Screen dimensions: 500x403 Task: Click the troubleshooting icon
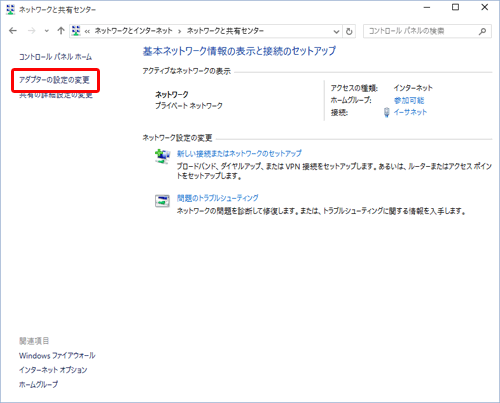[163, 201]
